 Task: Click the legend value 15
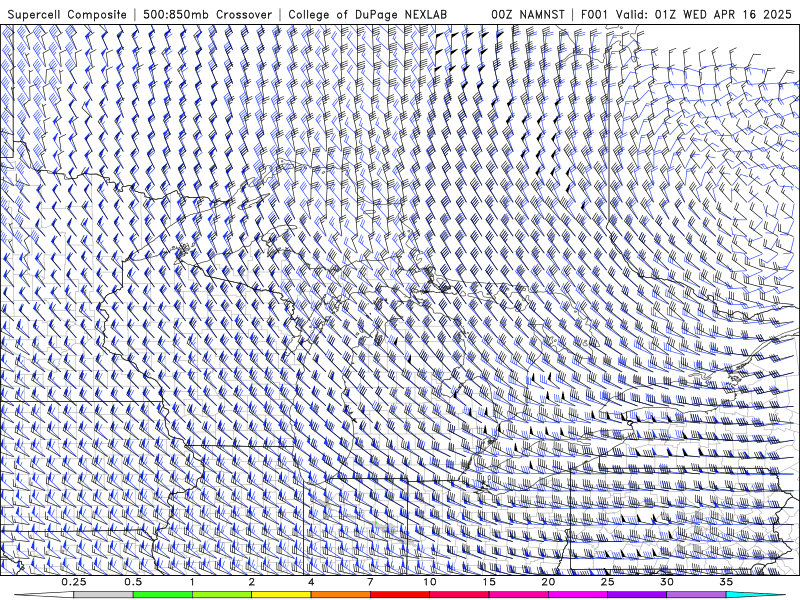[x=489, y=582]
